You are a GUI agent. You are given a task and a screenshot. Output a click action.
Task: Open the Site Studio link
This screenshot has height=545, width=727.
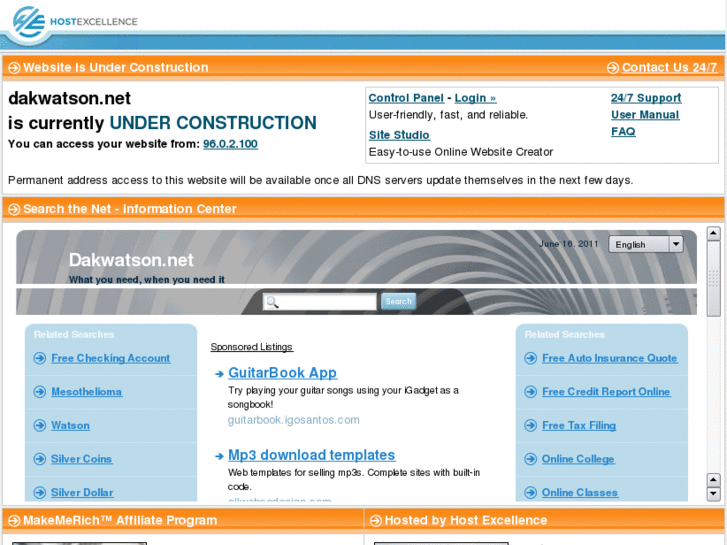(x=399, y=135)
